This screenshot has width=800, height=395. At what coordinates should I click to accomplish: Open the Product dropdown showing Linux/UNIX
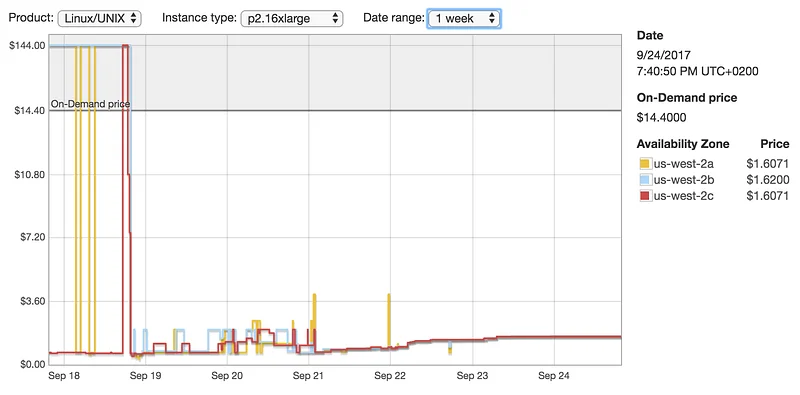pos(99,18)
